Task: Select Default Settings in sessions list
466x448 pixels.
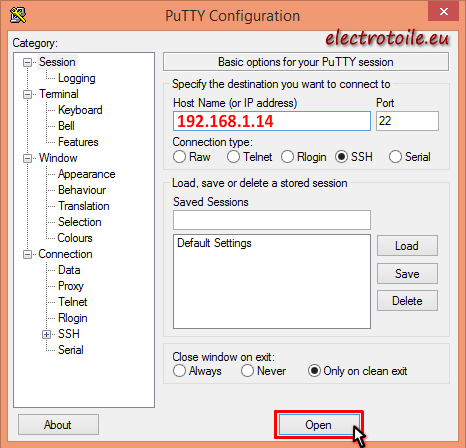Action: [214, 243]
